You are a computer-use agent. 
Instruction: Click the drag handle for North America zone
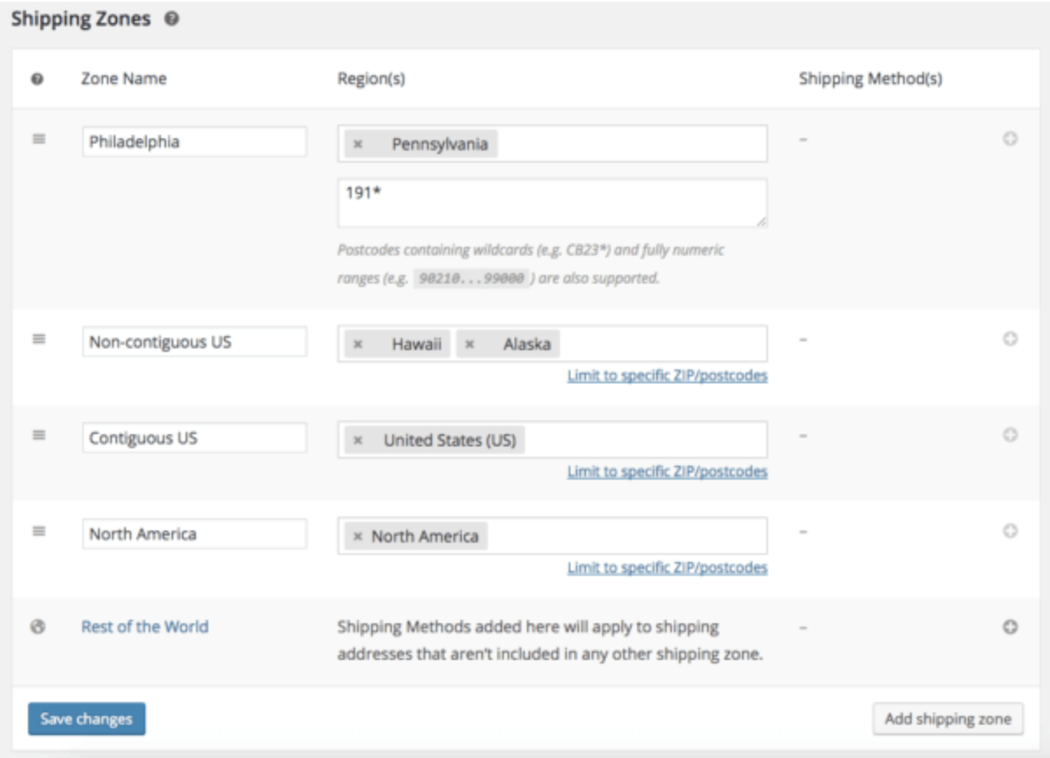pos(39,531)
